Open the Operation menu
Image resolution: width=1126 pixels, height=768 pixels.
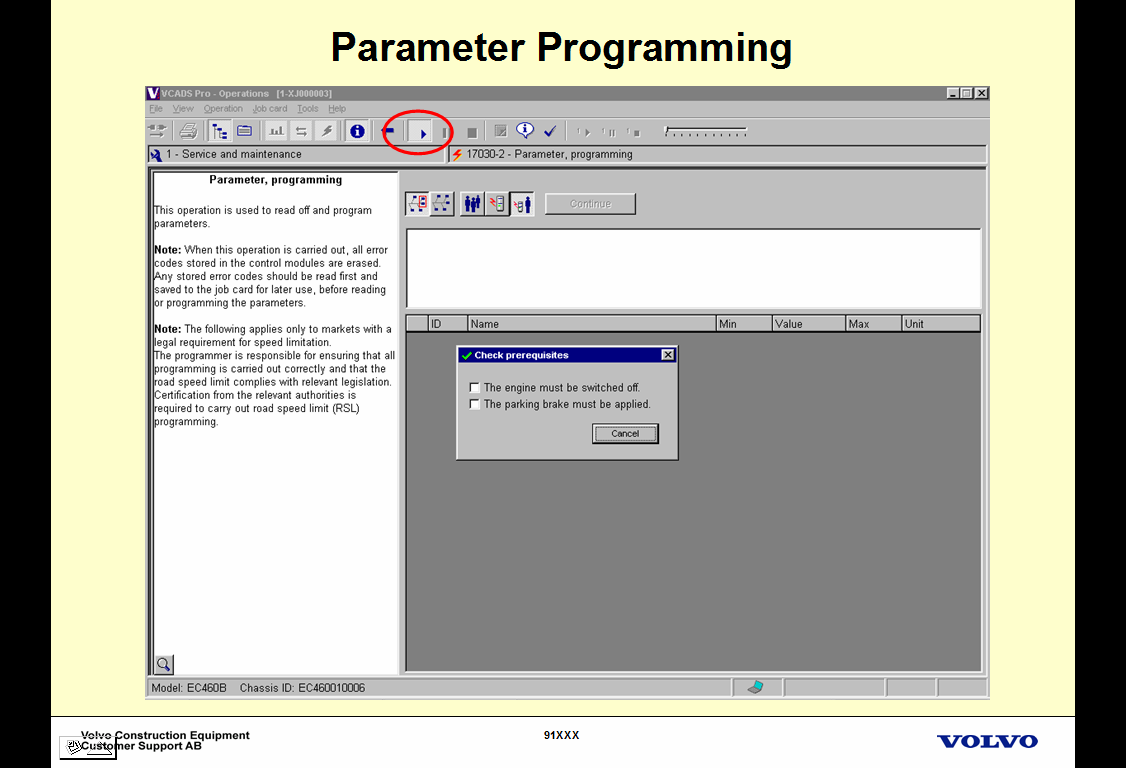coord(223,108)
